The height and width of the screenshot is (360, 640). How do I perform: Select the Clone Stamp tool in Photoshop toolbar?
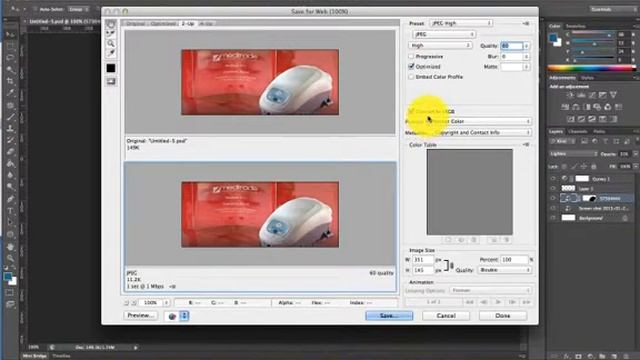(x=10, y=129)
